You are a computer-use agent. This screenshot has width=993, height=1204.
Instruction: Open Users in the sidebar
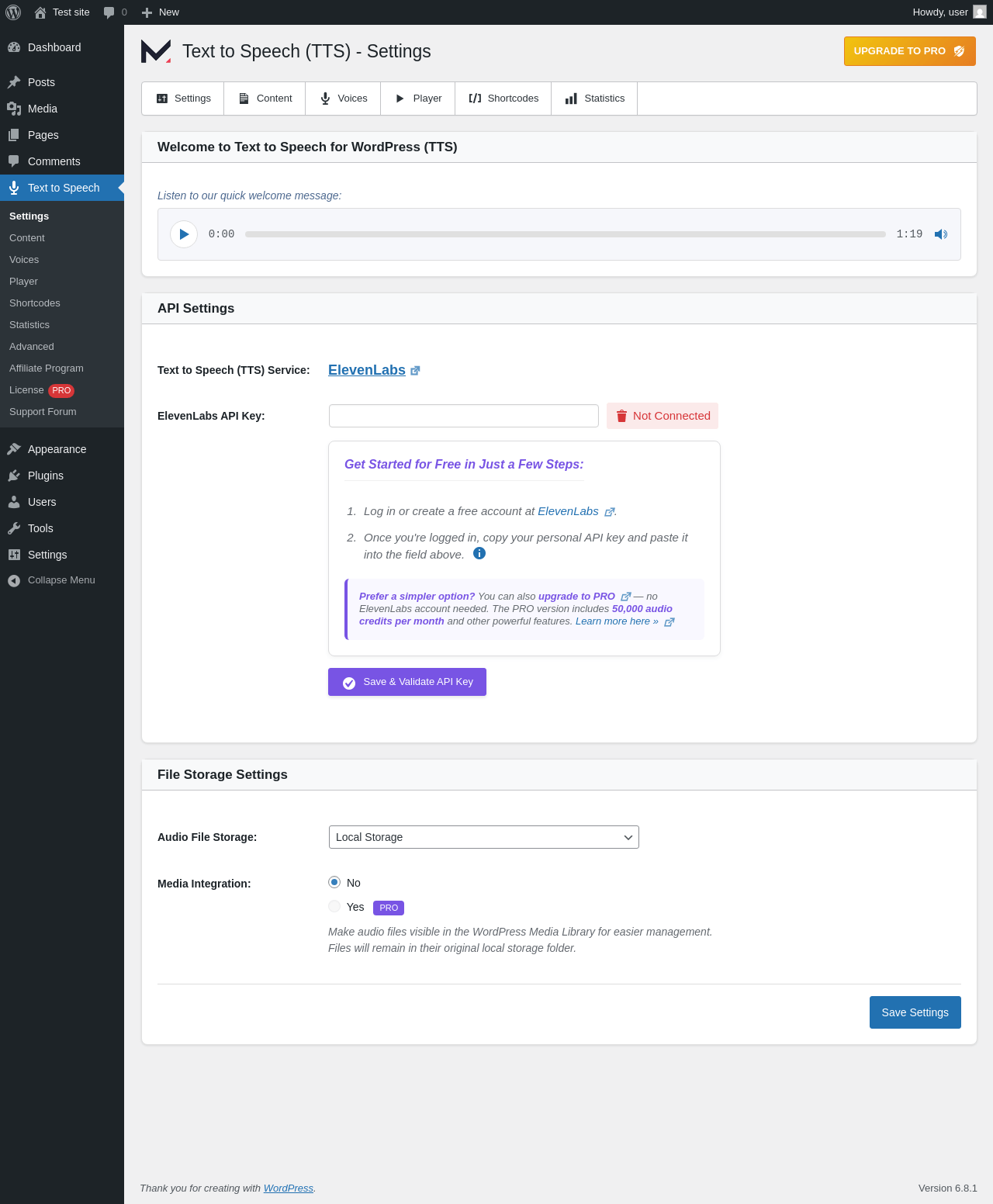pyautogui.click(x=62, y=502)
